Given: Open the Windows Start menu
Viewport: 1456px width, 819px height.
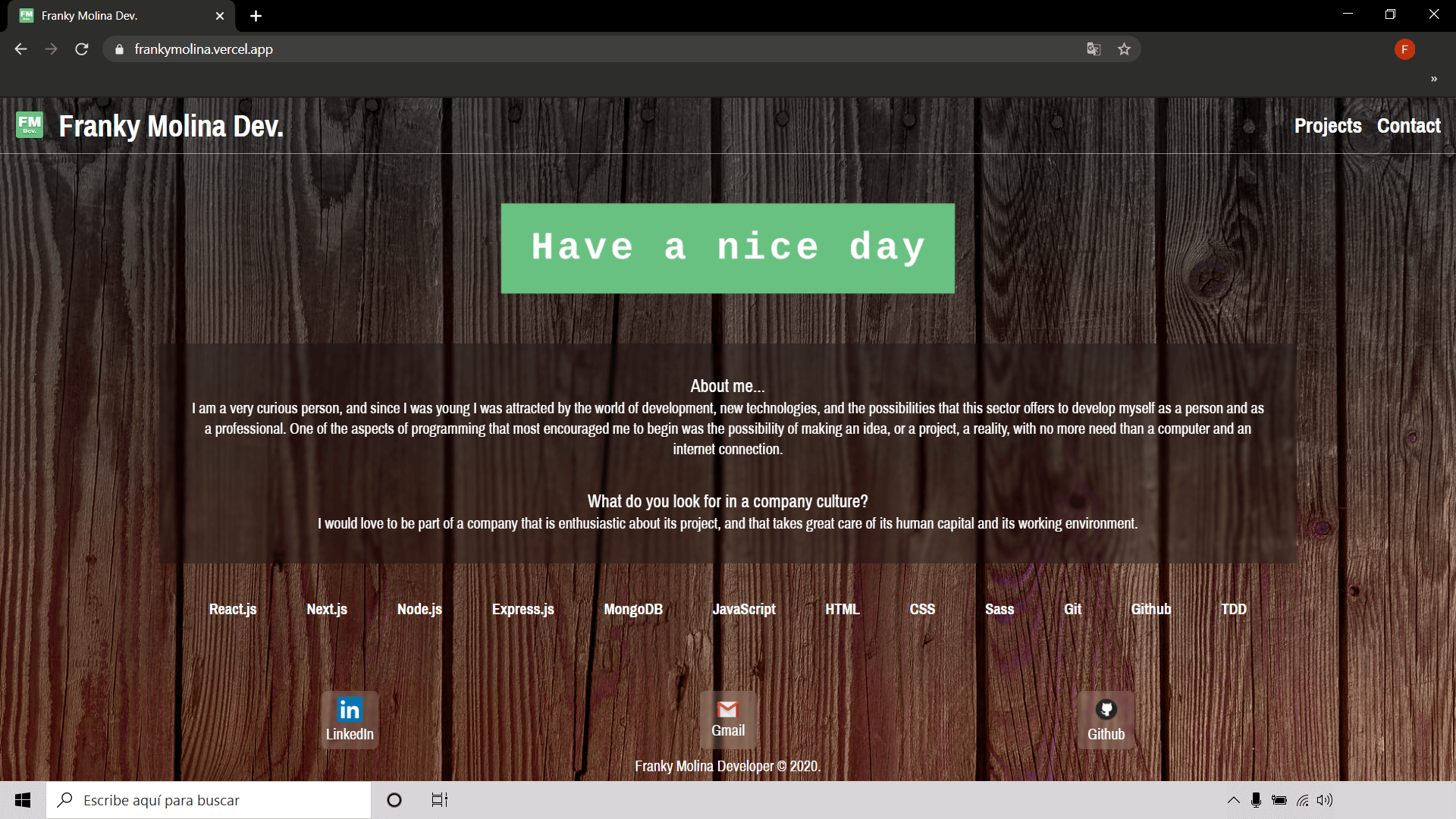Looking at the screenshot, I should pos(23,800).
